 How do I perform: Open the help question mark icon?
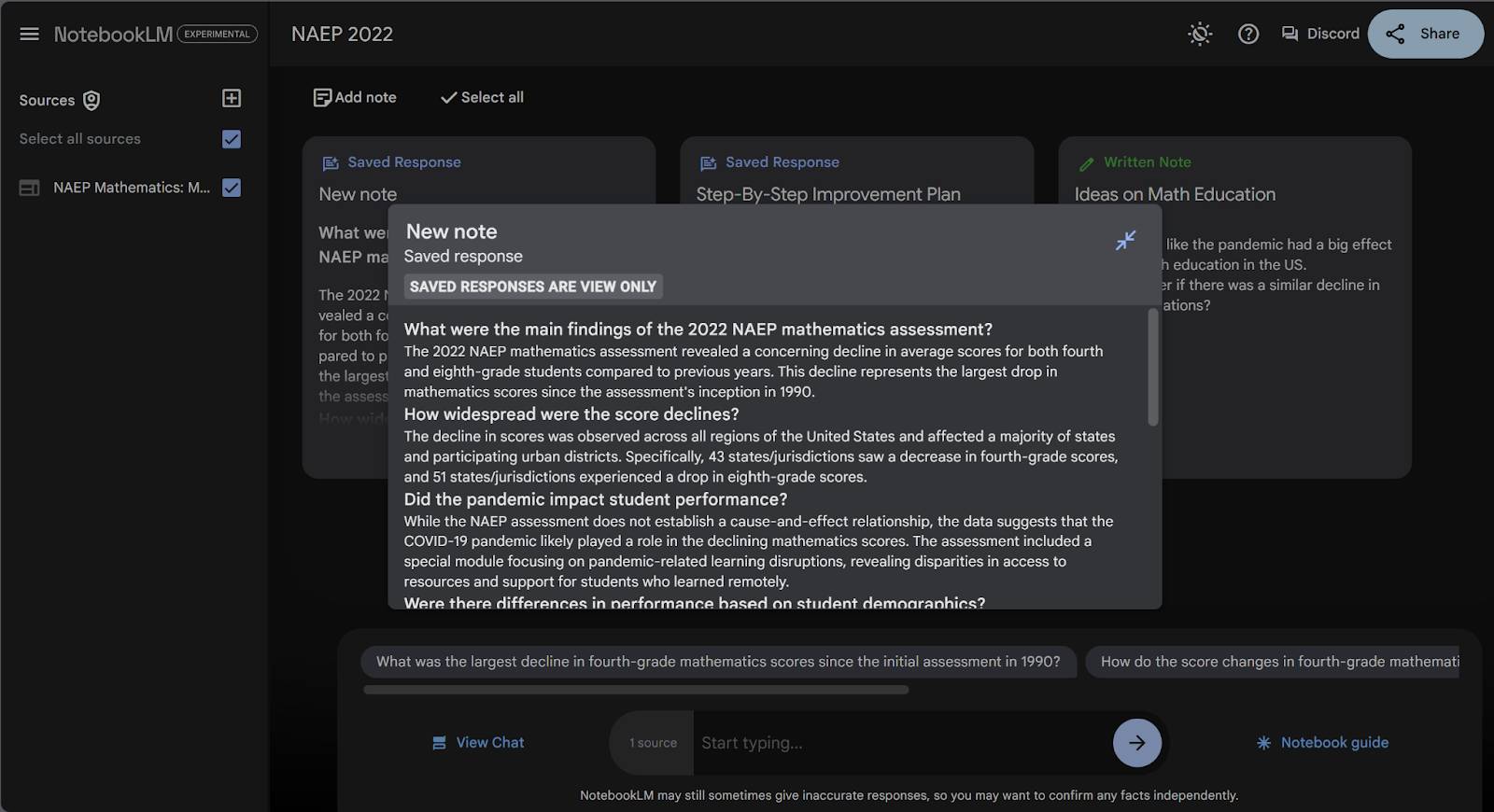pyautogui.click(x=1248, y=34)
